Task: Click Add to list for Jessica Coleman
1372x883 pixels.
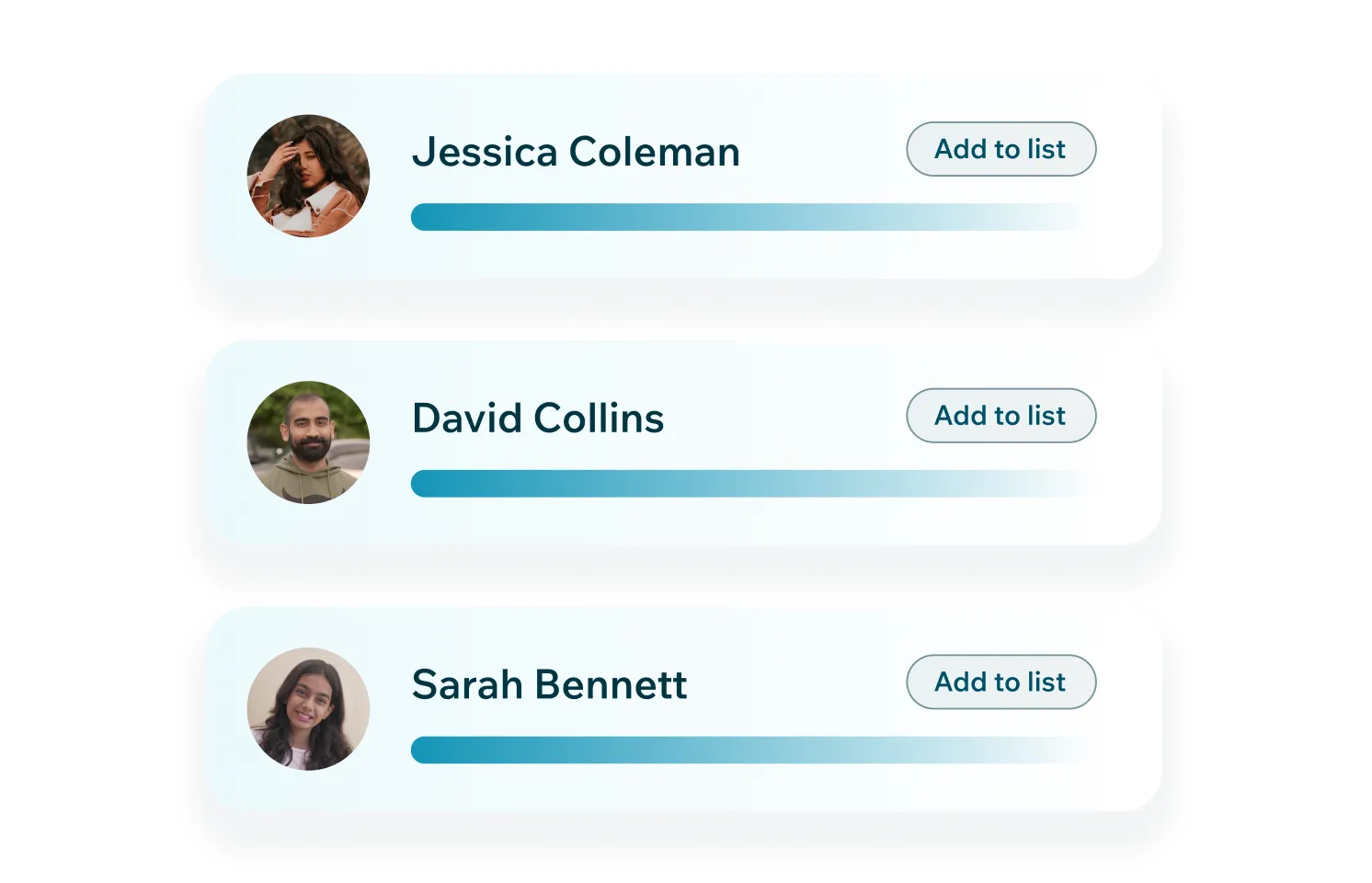Action: click(1000, 149)
